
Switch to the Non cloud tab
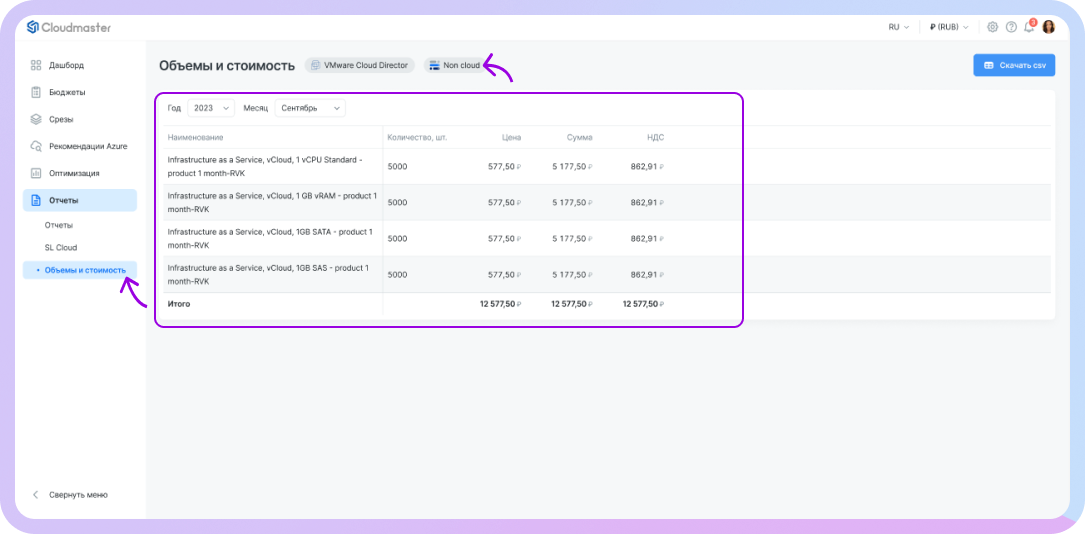[454, 65]
